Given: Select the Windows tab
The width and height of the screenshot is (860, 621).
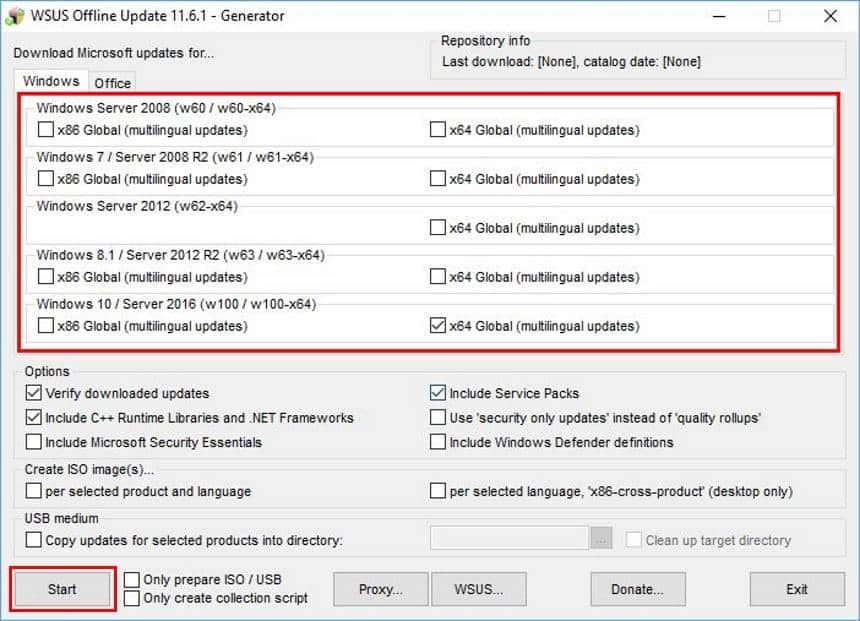Looking at the screenshot, I should [x=51, y=81].
